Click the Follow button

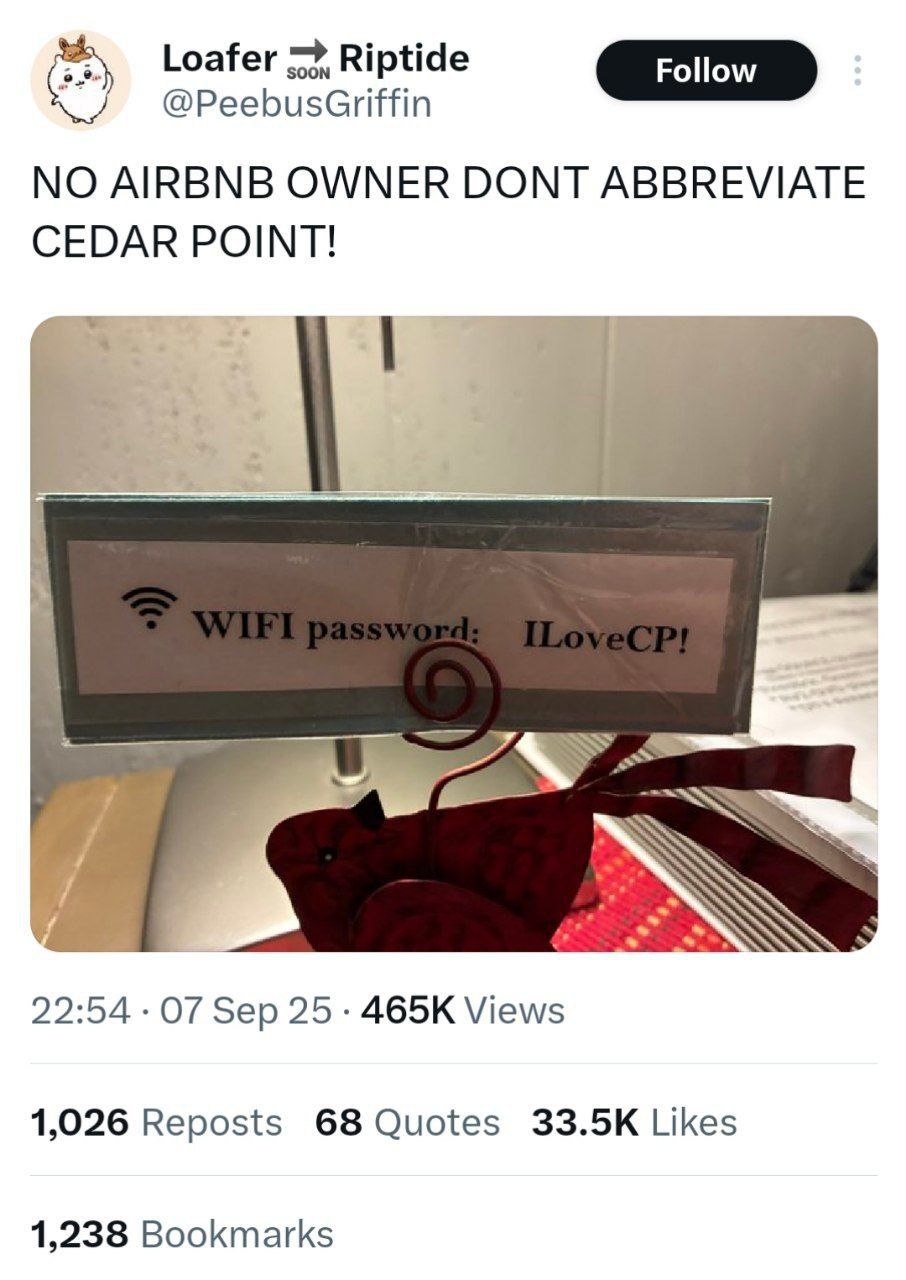707,70
